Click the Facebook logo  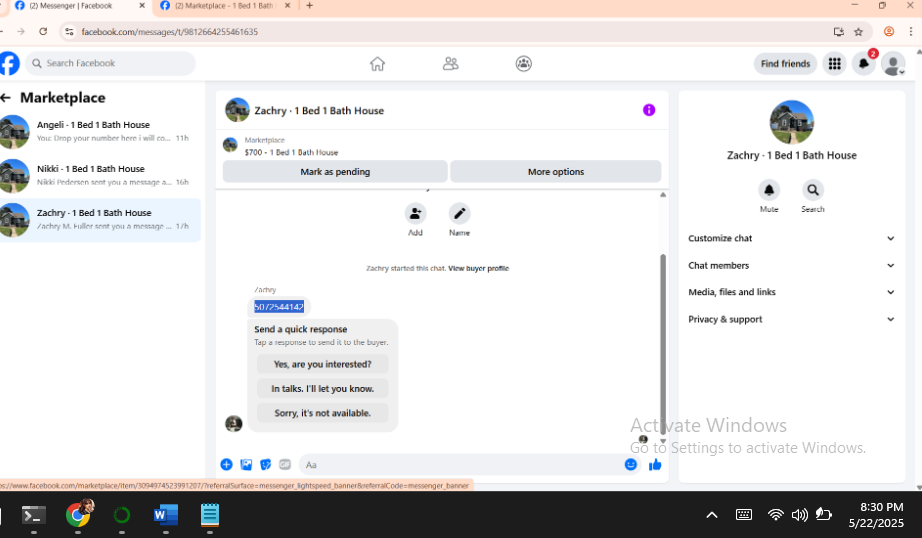coord(9,64)
